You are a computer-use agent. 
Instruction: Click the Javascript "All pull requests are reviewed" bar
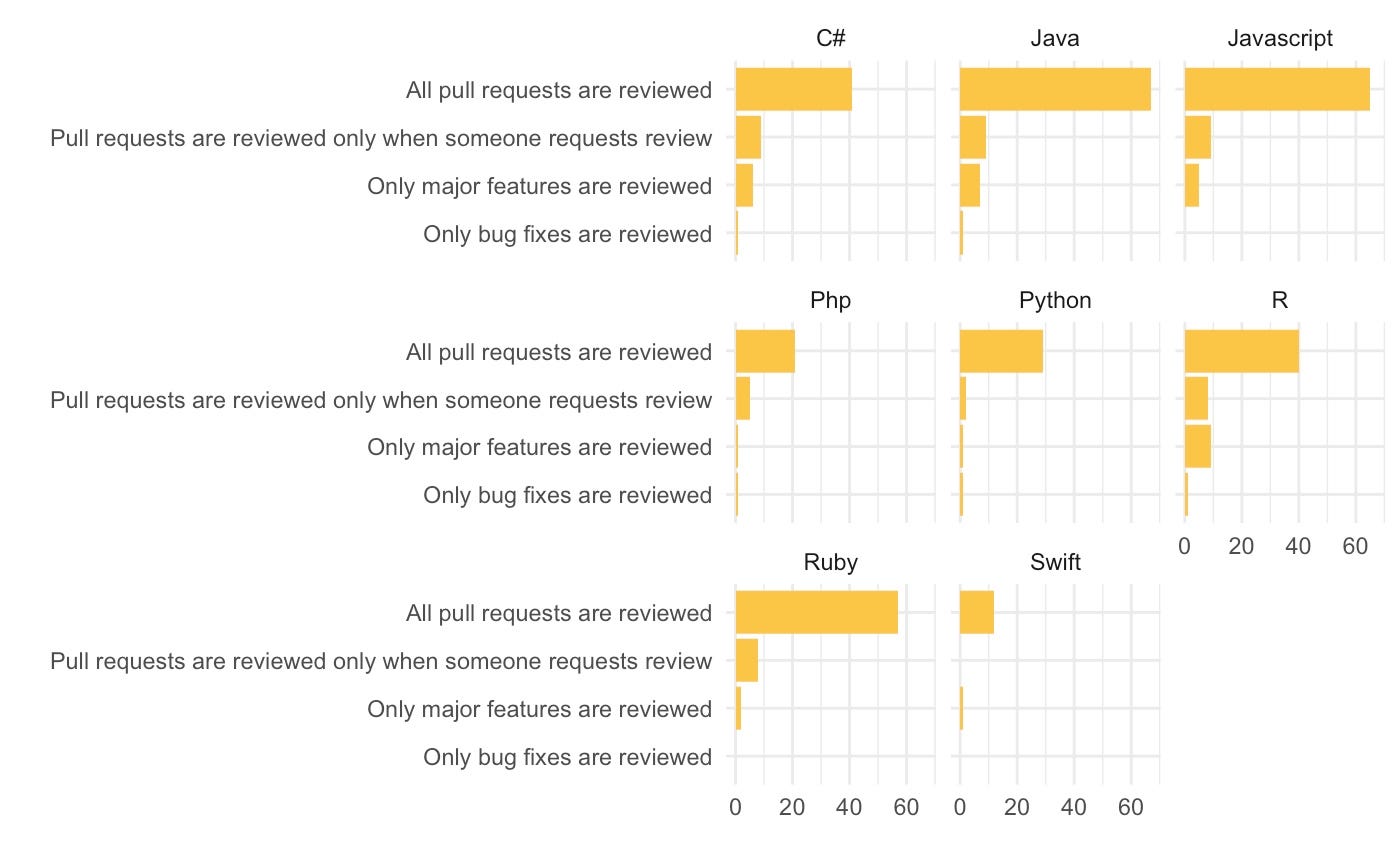click(x=1277, y=89)
